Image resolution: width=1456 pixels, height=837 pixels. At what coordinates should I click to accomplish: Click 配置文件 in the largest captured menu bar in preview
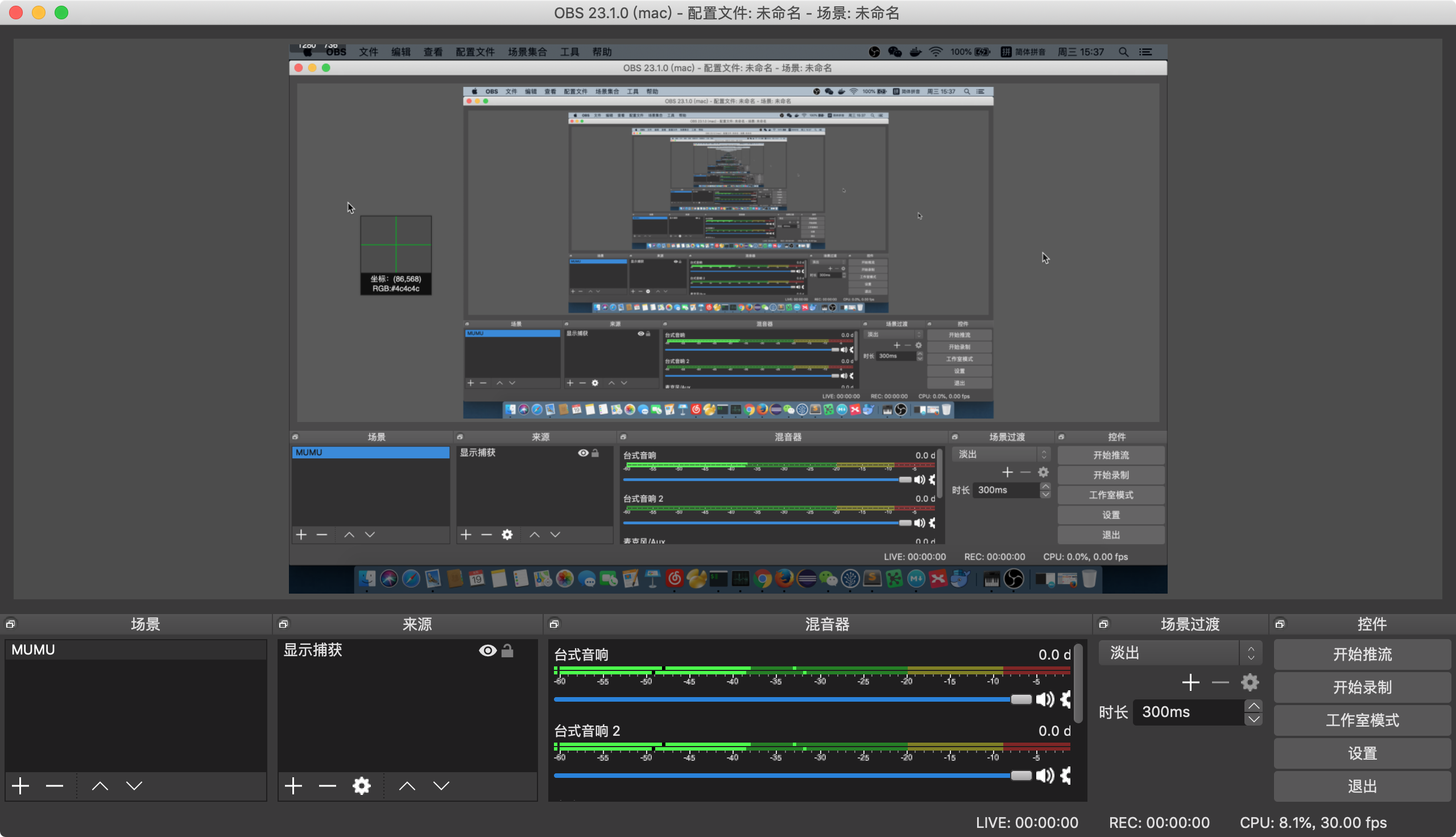[475, 52]
